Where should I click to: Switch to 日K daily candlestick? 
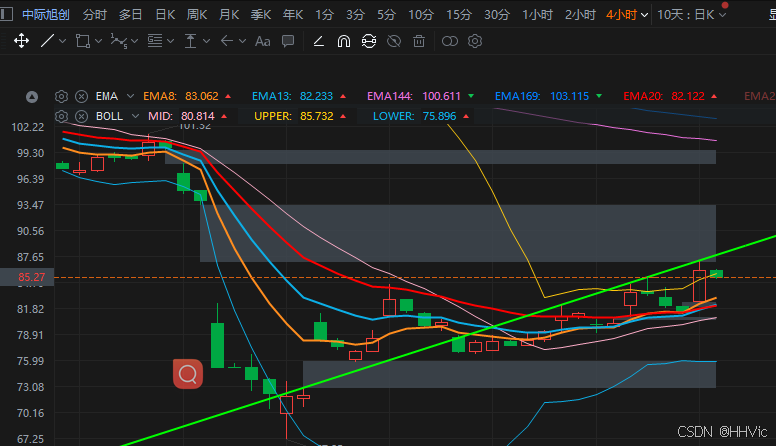pyautogui.click(x=165, y=15)
